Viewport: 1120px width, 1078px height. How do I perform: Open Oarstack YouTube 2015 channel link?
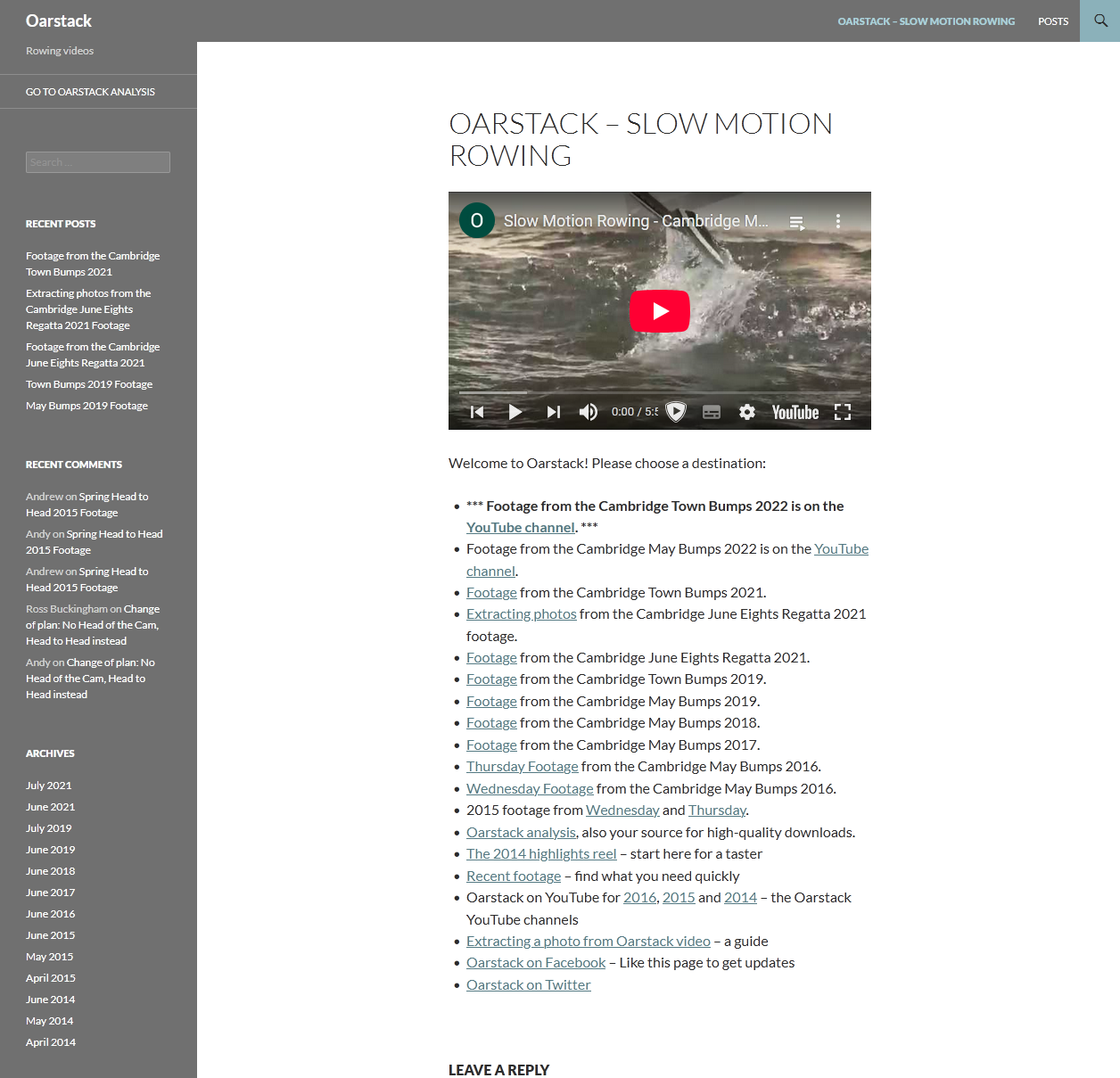tap(679, 898)
